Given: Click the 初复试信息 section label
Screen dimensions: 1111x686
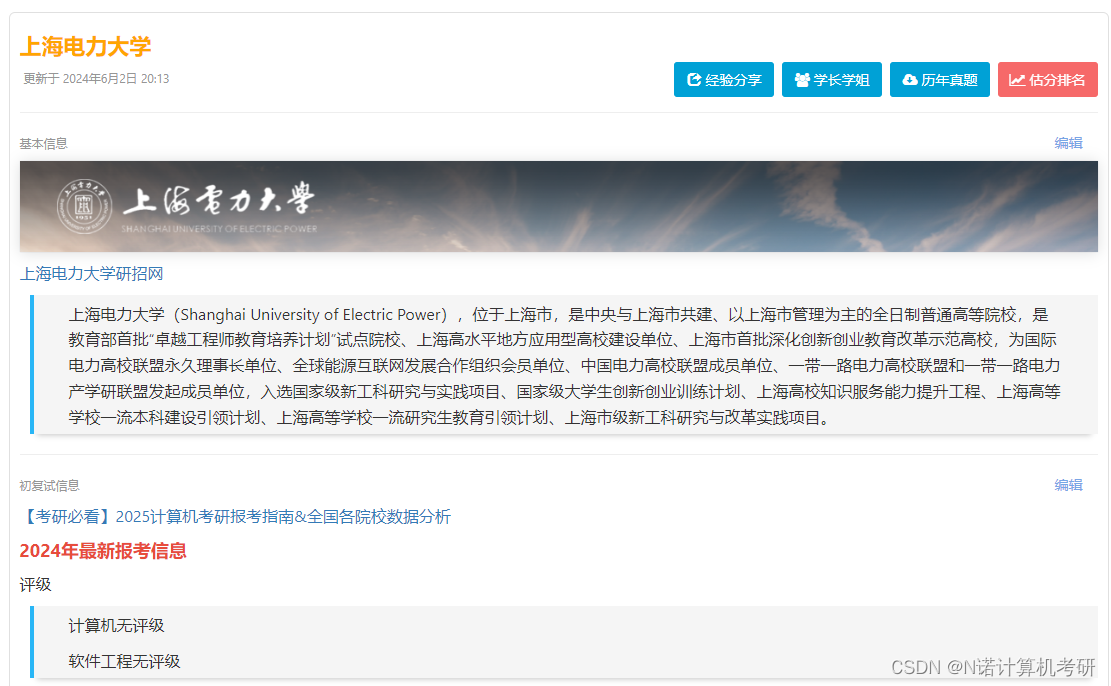Looking at the screenshot, I should (50, 486).
